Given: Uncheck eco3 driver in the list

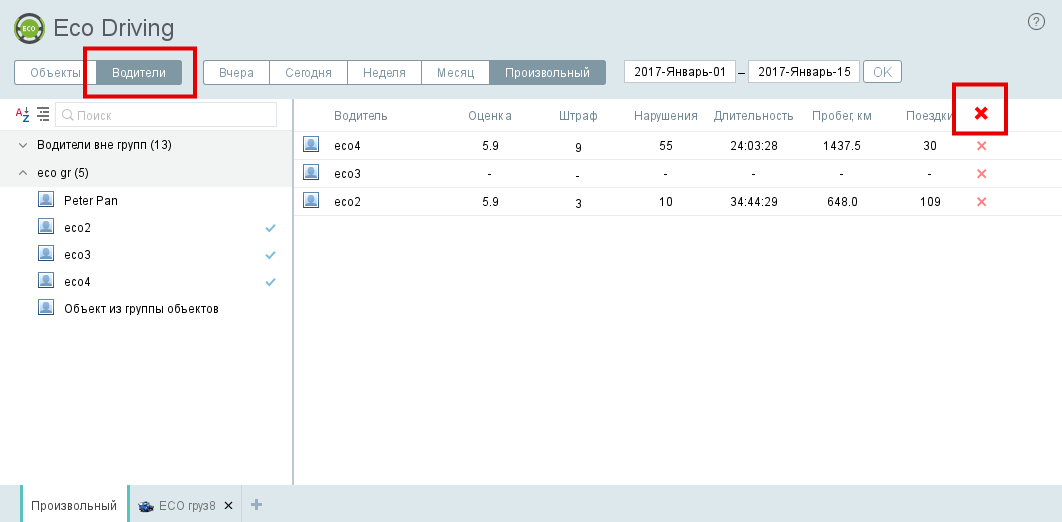Looking at the screenshot, I should (x=270, y=255).
